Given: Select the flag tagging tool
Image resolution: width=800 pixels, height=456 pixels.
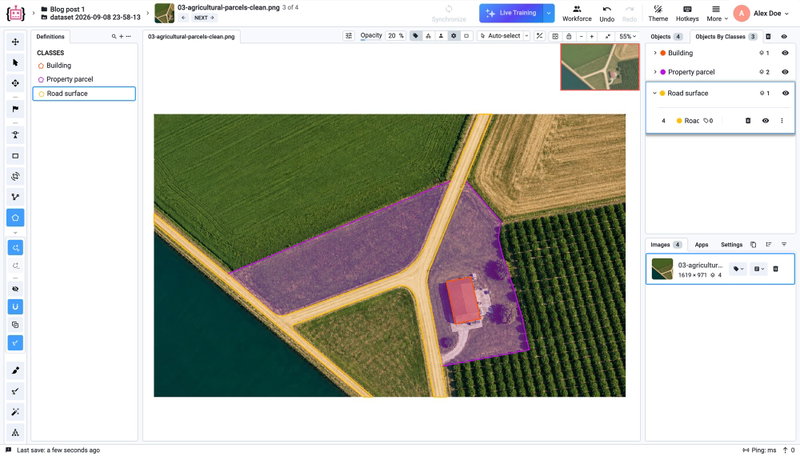Looking at the screenshot, I should coord(15,109).
